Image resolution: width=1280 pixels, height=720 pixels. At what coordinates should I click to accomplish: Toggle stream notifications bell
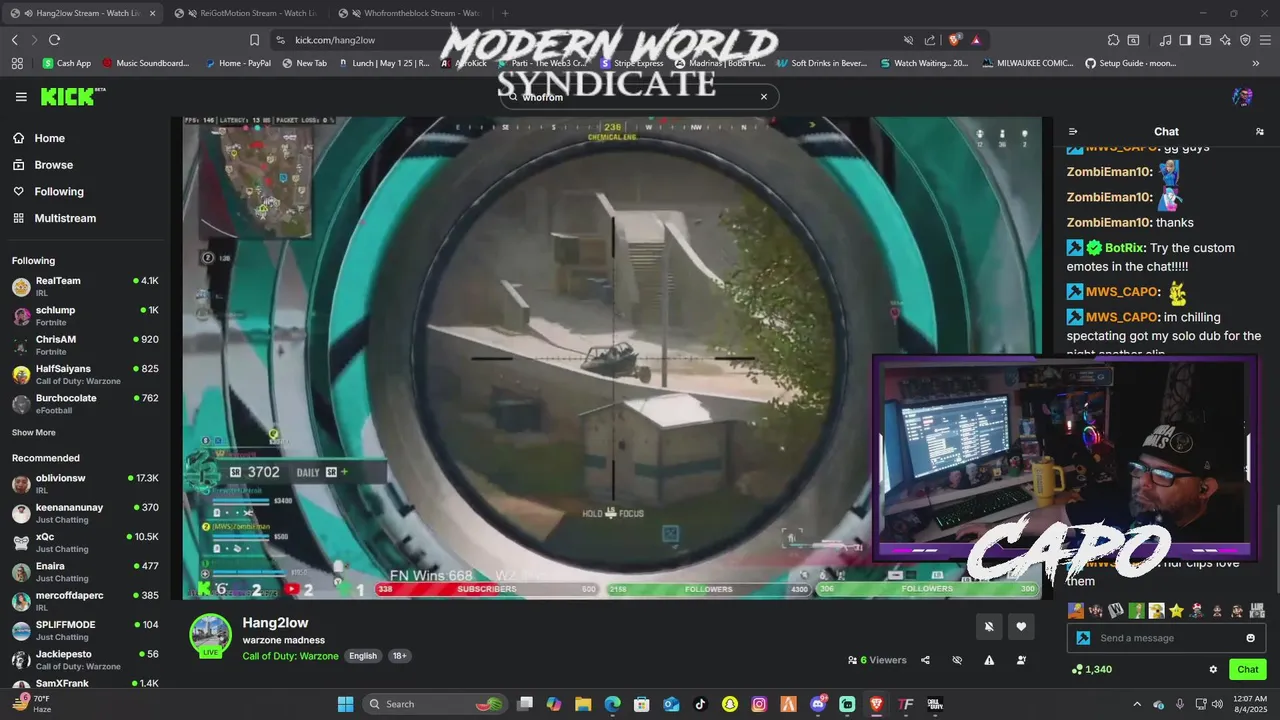point(989,627)
